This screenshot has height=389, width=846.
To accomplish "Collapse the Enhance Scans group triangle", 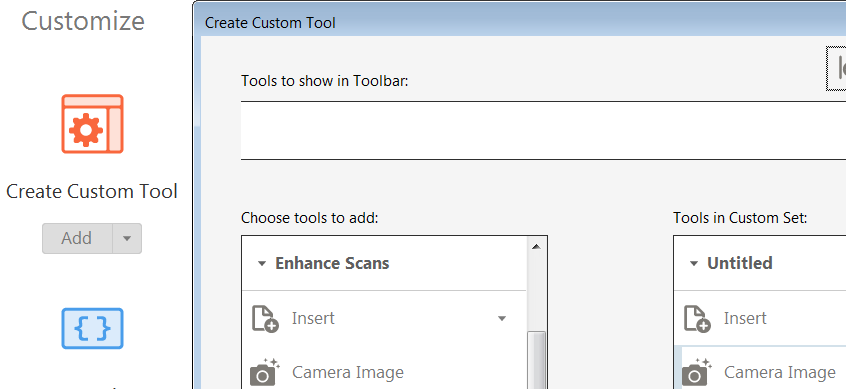I will point(262,264).
